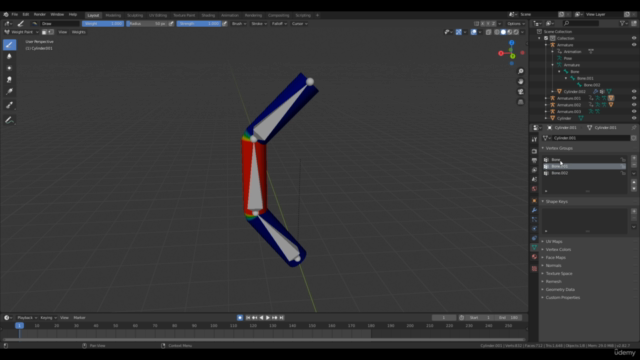Click the play animation button

coord(268,318)
